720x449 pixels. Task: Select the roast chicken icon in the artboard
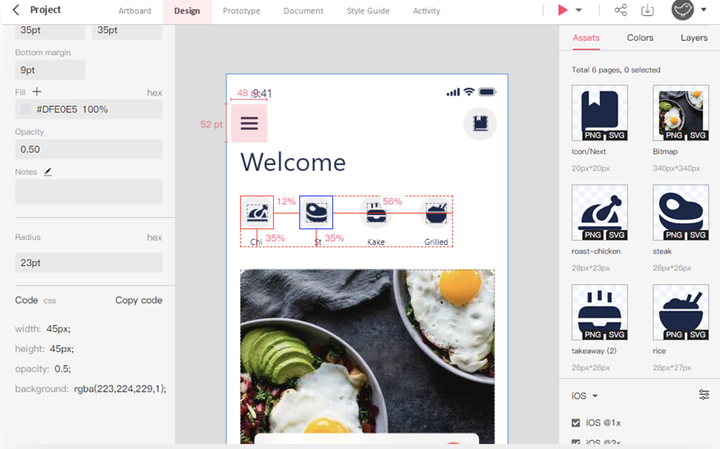(257, 213)
